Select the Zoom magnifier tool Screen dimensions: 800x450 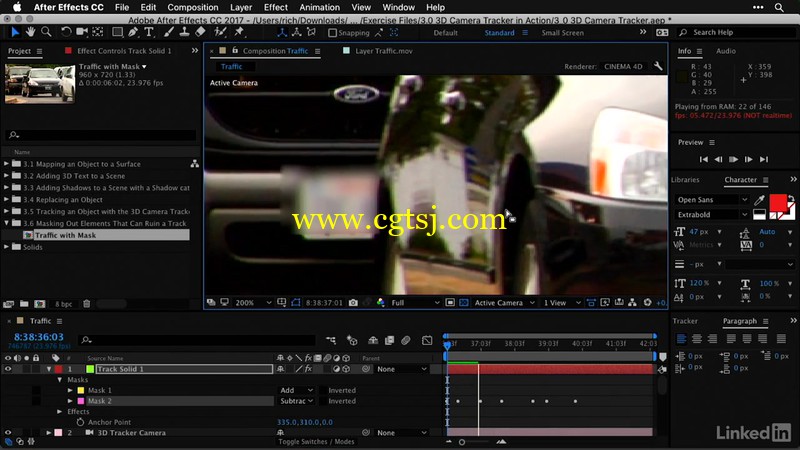[x=46, y=32]
